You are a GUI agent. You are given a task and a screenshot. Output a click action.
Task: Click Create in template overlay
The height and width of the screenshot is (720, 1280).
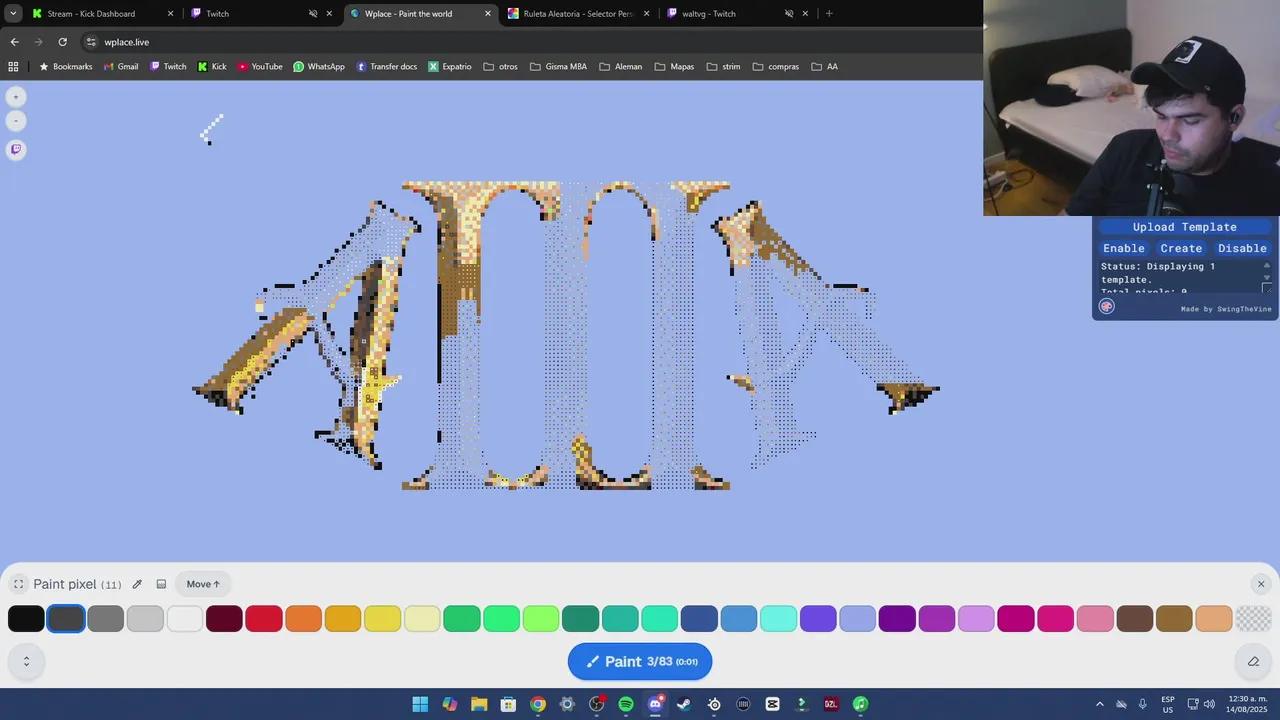pos(1181,248)
